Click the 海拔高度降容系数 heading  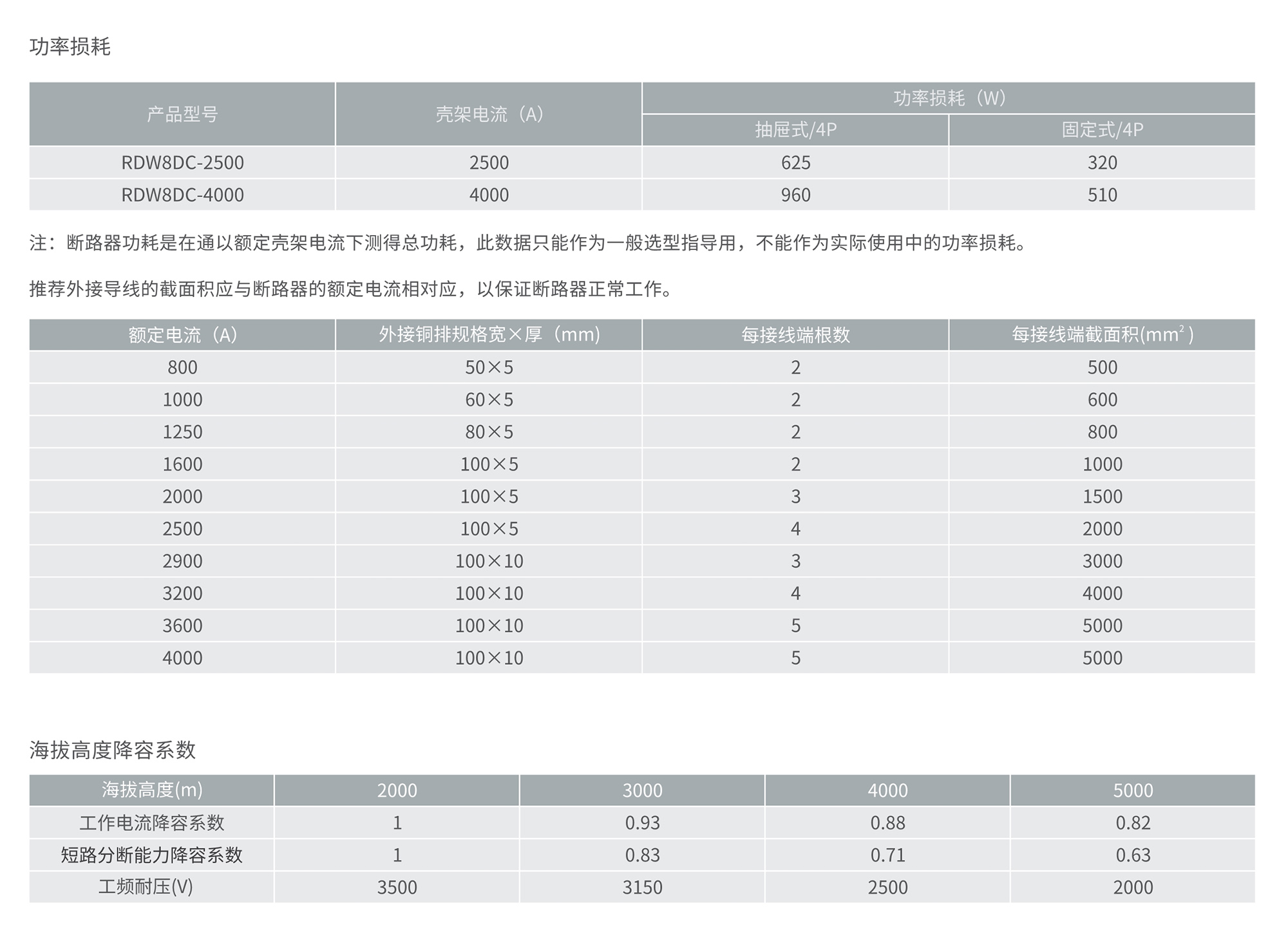pos(112,750)
